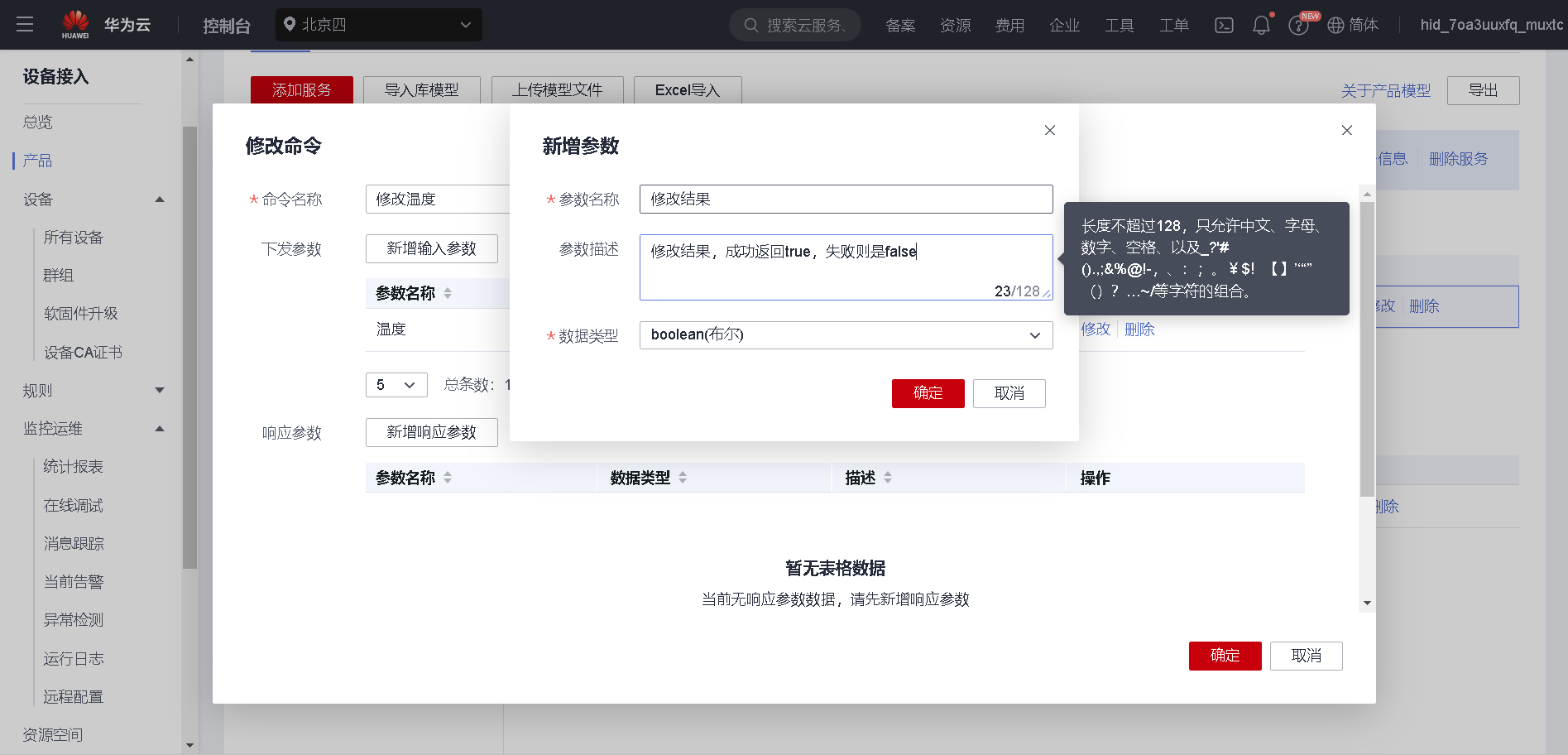Confirm the new parameter with 确定
The height and width of the screenshot is (755, 1568).
(928, 393)
